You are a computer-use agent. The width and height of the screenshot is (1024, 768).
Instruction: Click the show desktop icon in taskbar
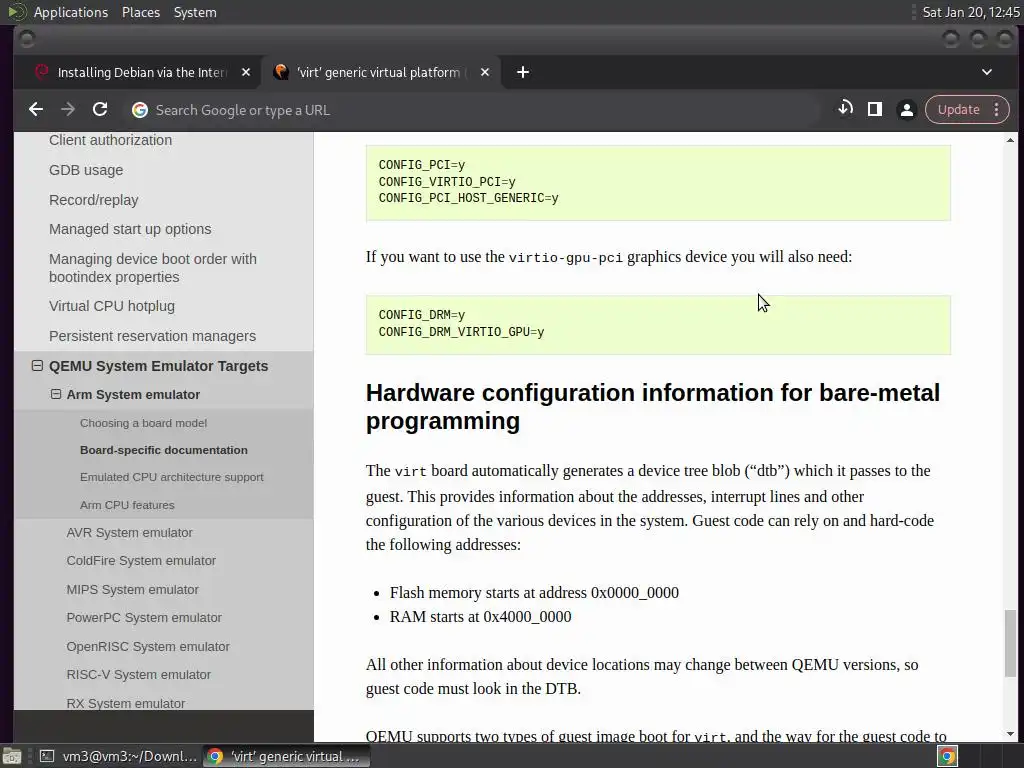pyautogui.click(x=12, y=756)
